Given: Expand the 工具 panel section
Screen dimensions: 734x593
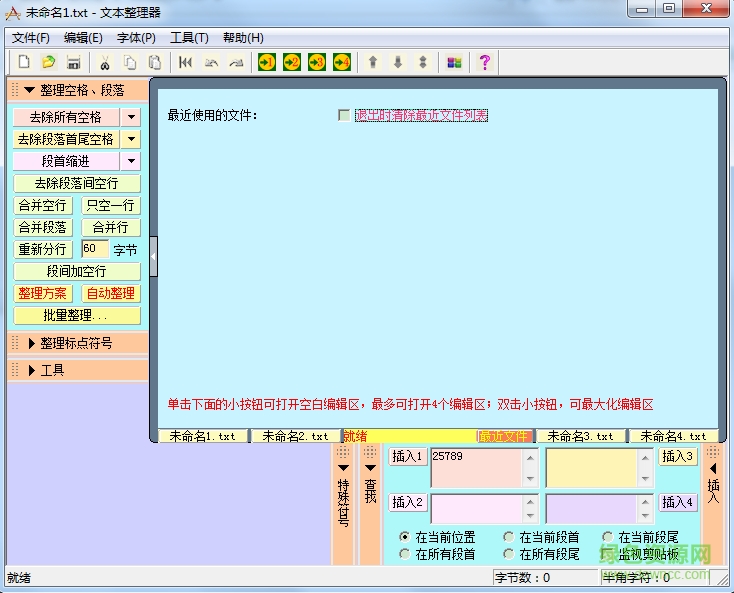Looking at the screenshot, I should pyautogui.click(x=52, y=370).
